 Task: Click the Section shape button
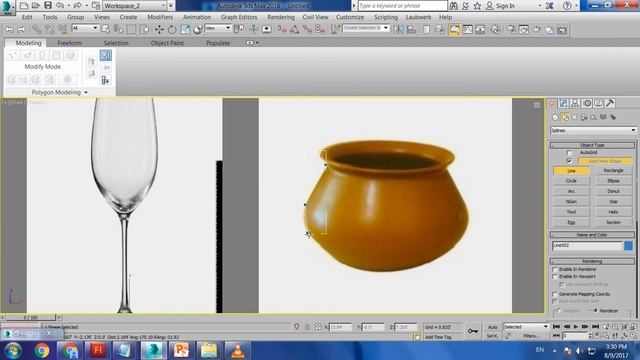point(613,222)
